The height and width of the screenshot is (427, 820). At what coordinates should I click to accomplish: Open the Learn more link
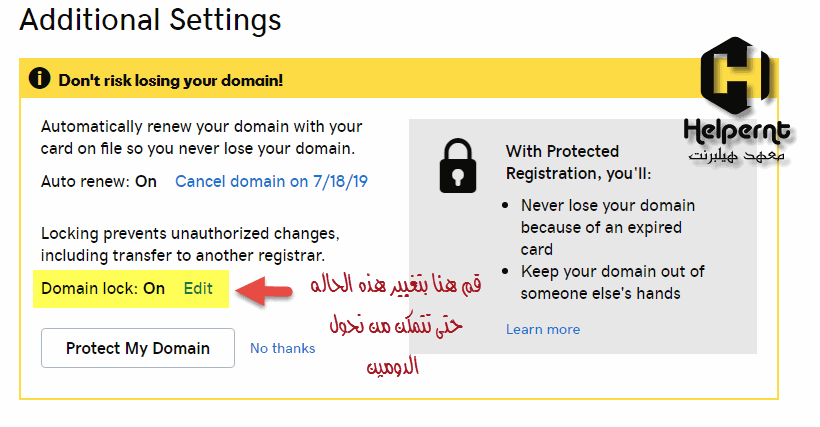[543, 329]
